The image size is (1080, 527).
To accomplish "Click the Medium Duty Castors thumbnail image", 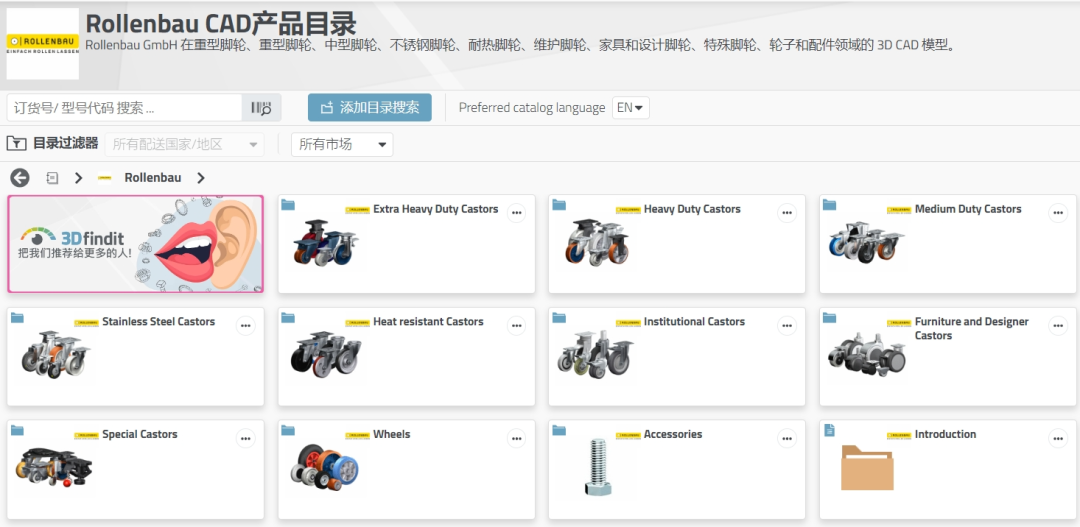I will pos(866,242).
